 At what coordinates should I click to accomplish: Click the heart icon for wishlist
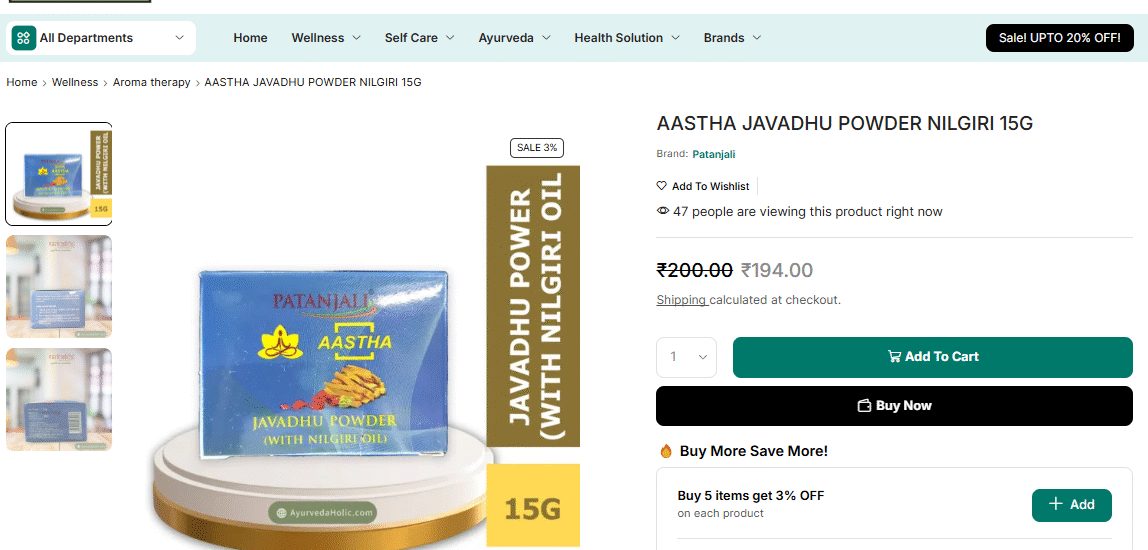(662, 186)
